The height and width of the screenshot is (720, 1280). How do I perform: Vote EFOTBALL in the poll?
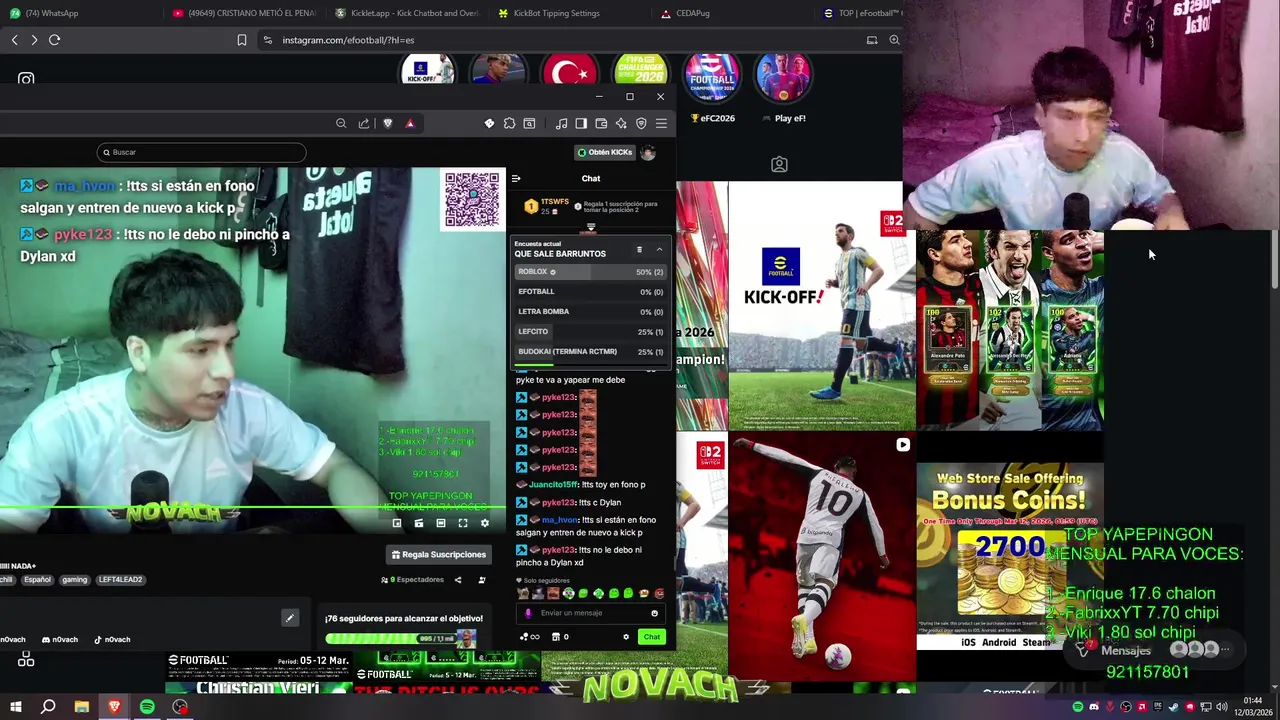pyautogui.click(x=590, y=292)
